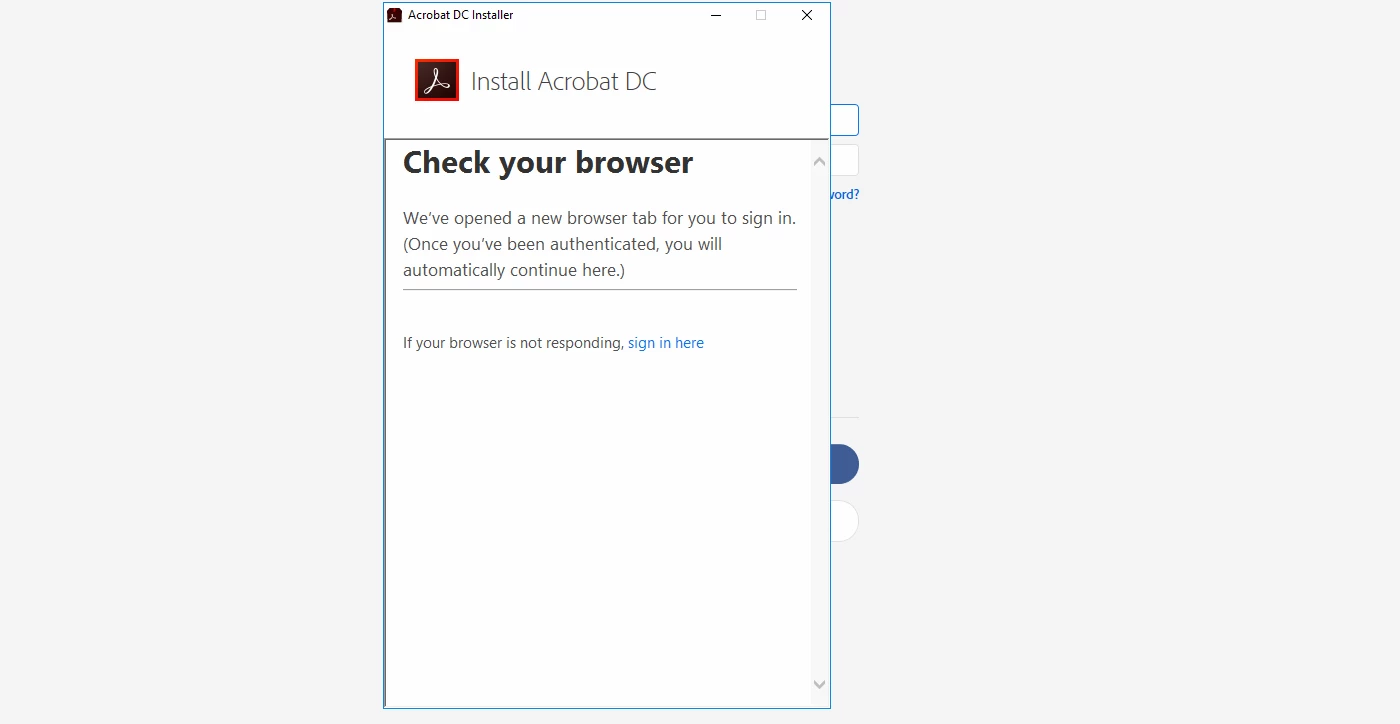Viewport: 1400px width, 724px height.
Task: Focus the blue-outlined input field behind the installer
Action: click(844, 120)
